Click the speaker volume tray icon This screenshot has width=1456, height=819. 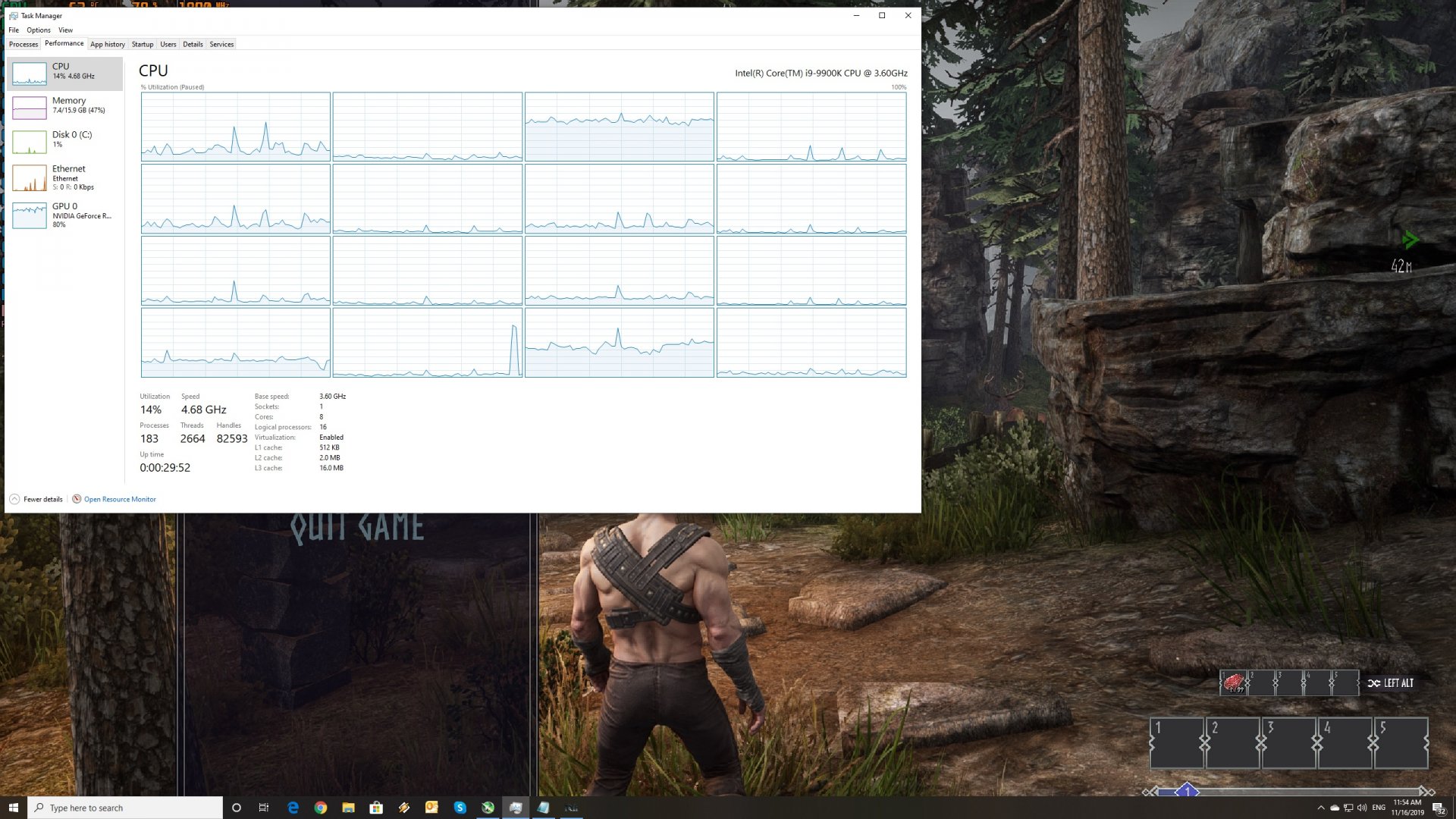[x=1362, y=808]
